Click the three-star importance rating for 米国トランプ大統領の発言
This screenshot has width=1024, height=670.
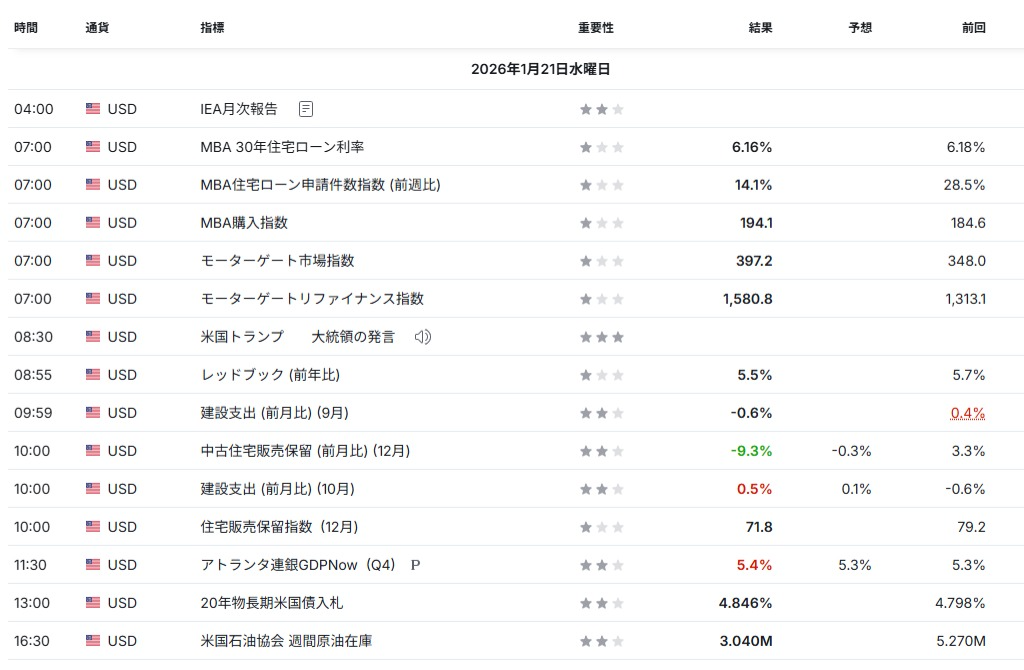click(601, 337)
